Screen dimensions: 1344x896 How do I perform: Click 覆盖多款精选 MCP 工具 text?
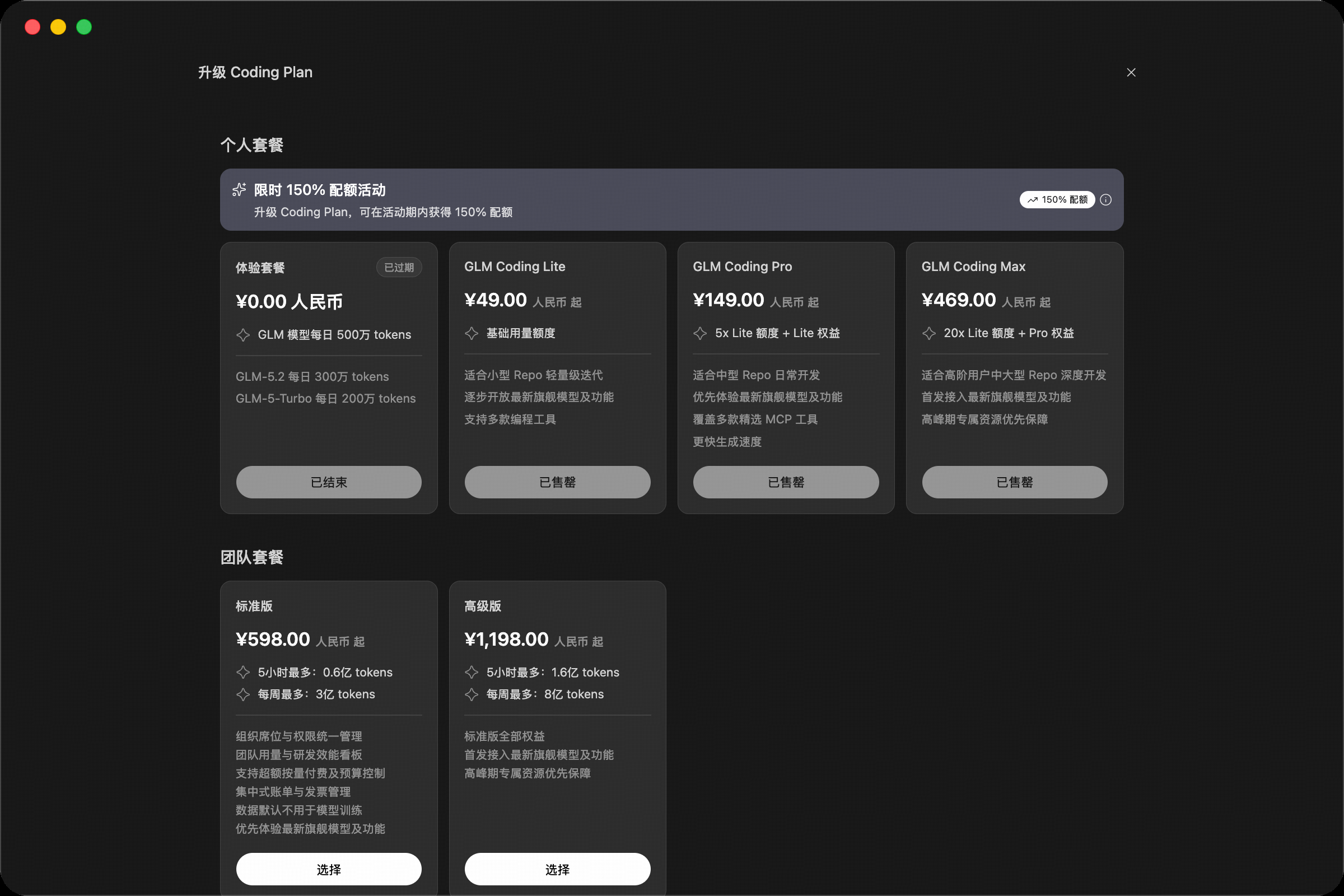tap(755, 419)
